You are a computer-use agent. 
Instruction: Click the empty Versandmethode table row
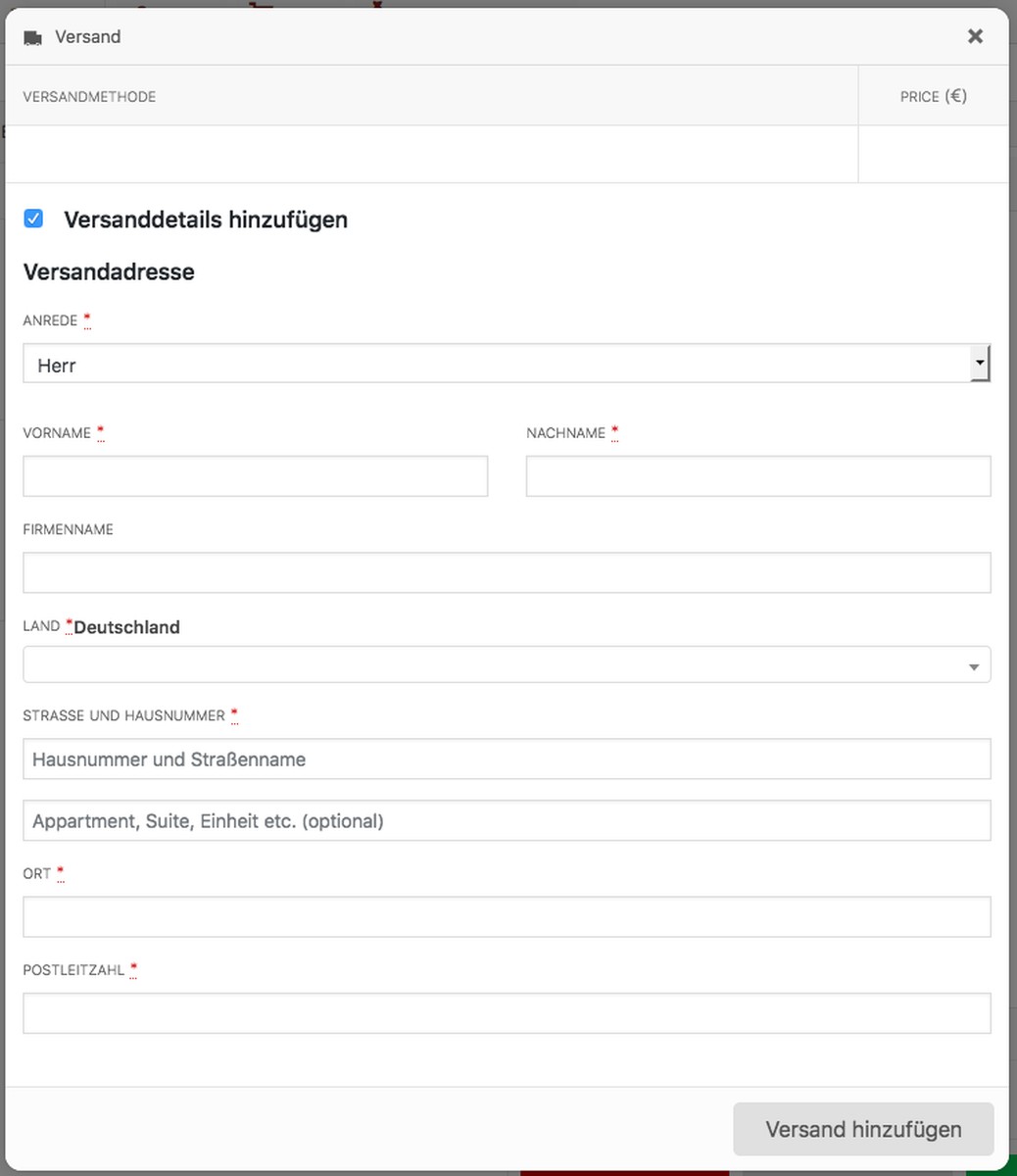pyautogui.click(x=431, y=154)
